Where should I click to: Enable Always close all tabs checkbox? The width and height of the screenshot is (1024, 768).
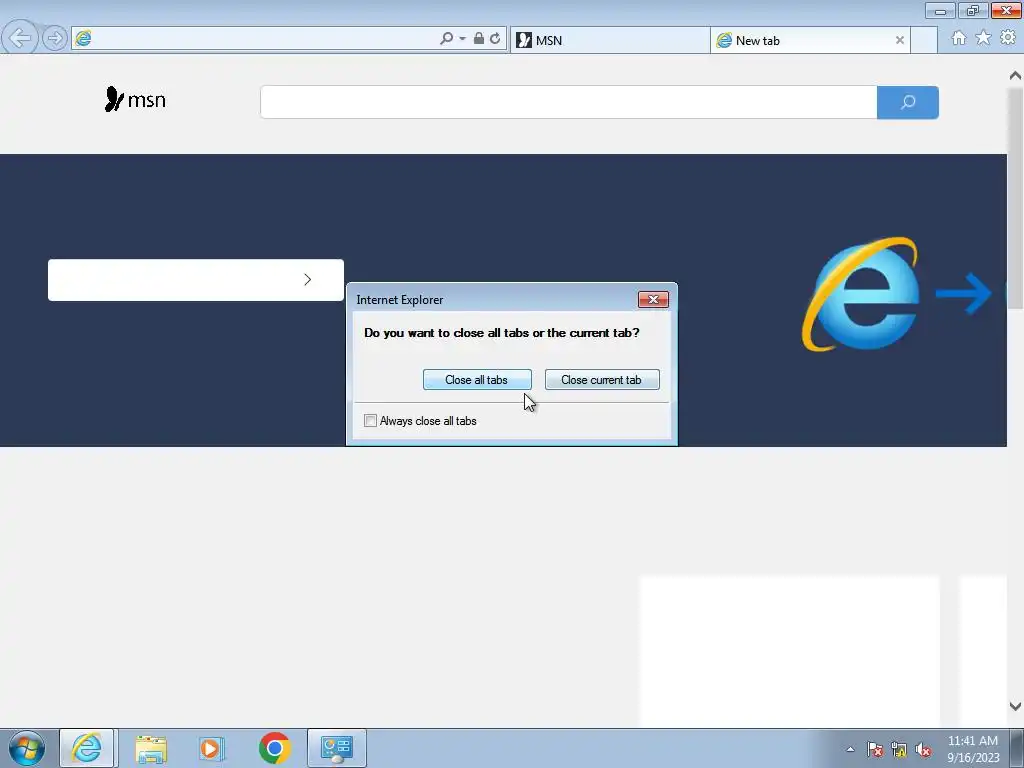click(370, 421)
